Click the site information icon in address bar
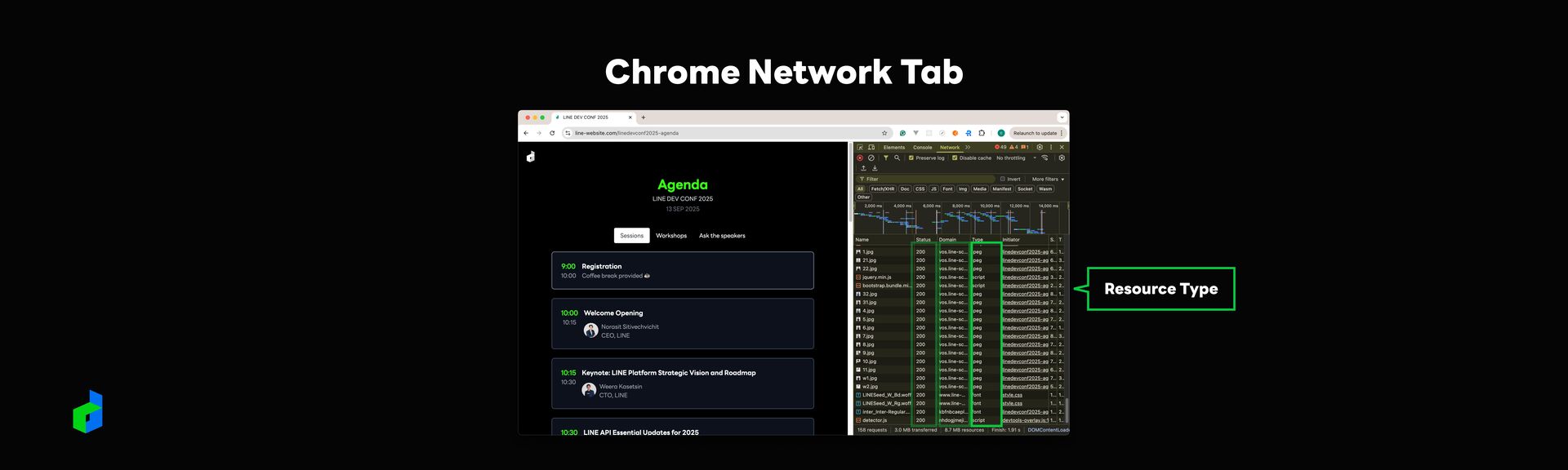 pos(568,133)
